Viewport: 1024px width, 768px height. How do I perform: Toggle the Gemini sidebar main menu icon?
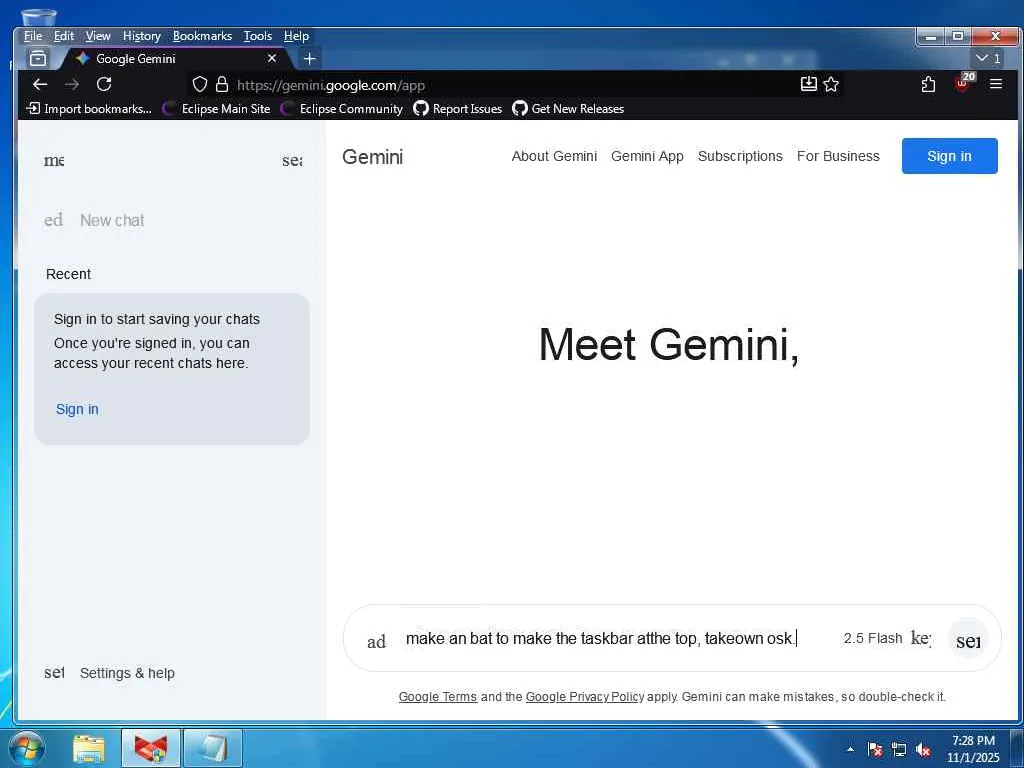click(x=54, y=161)
